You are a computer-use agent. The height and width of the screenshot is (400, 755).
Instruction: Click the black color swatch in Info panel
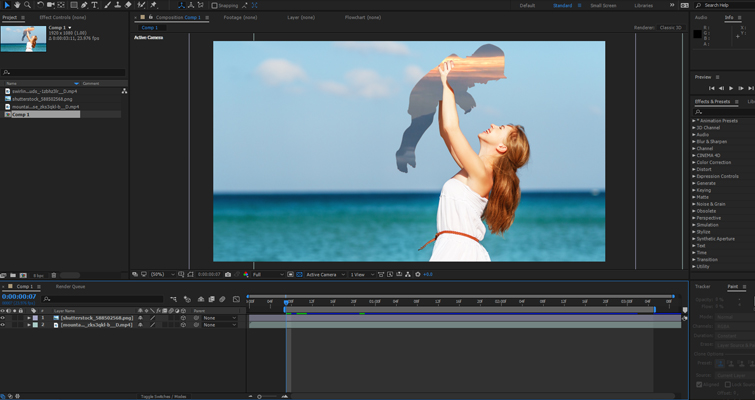click(697, 34)
